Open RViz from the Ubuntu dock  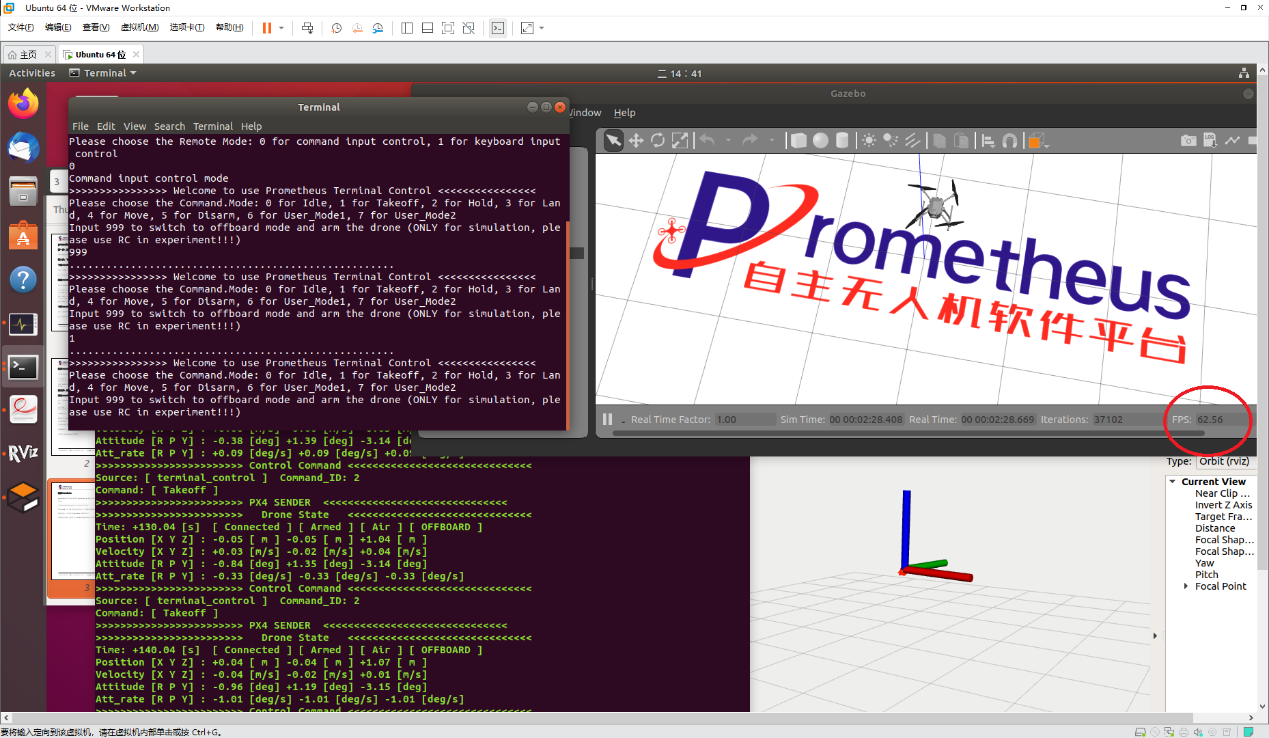23,455
